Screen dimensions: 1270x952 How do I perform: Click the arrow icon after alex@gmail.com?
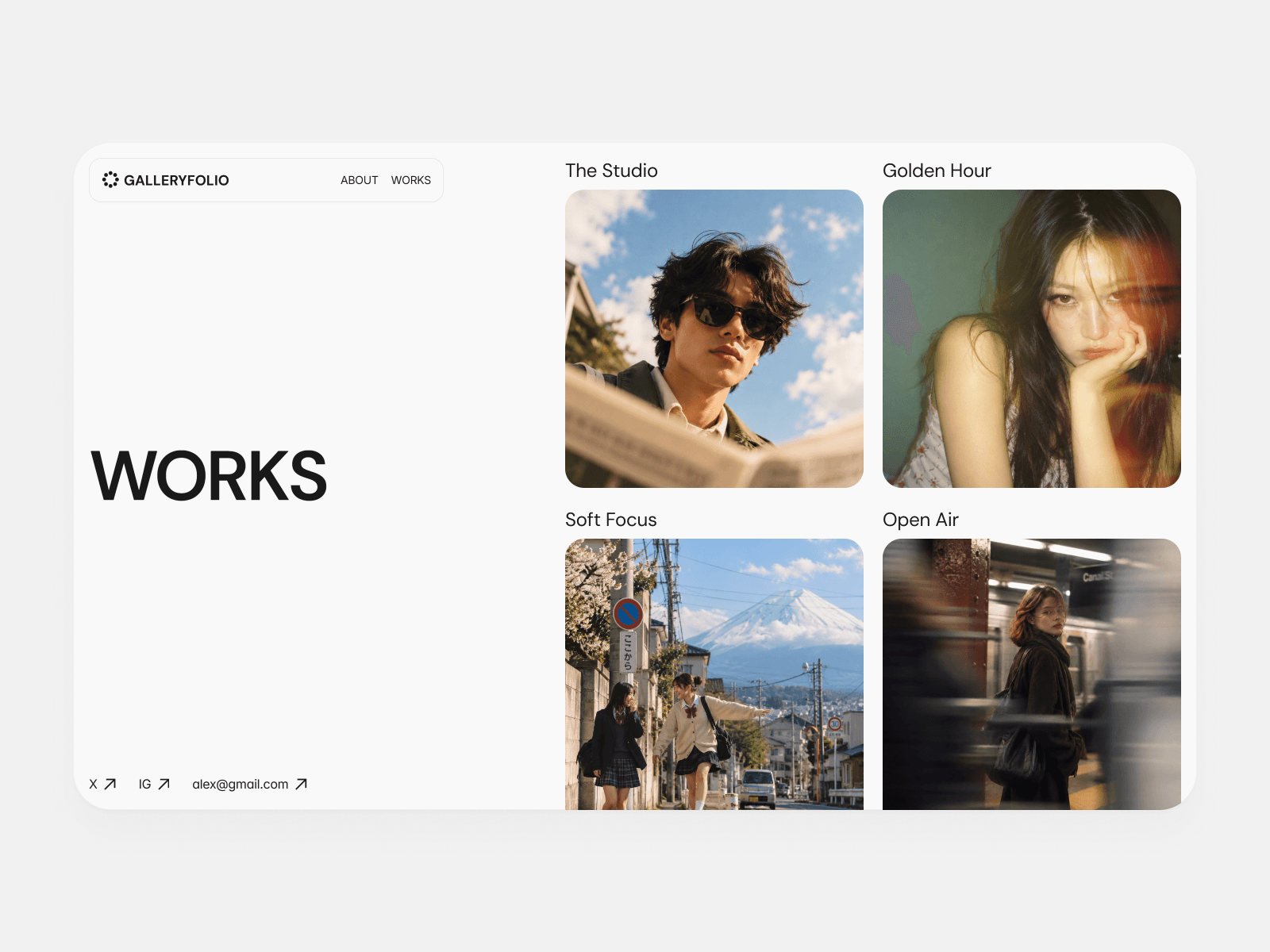302,784
